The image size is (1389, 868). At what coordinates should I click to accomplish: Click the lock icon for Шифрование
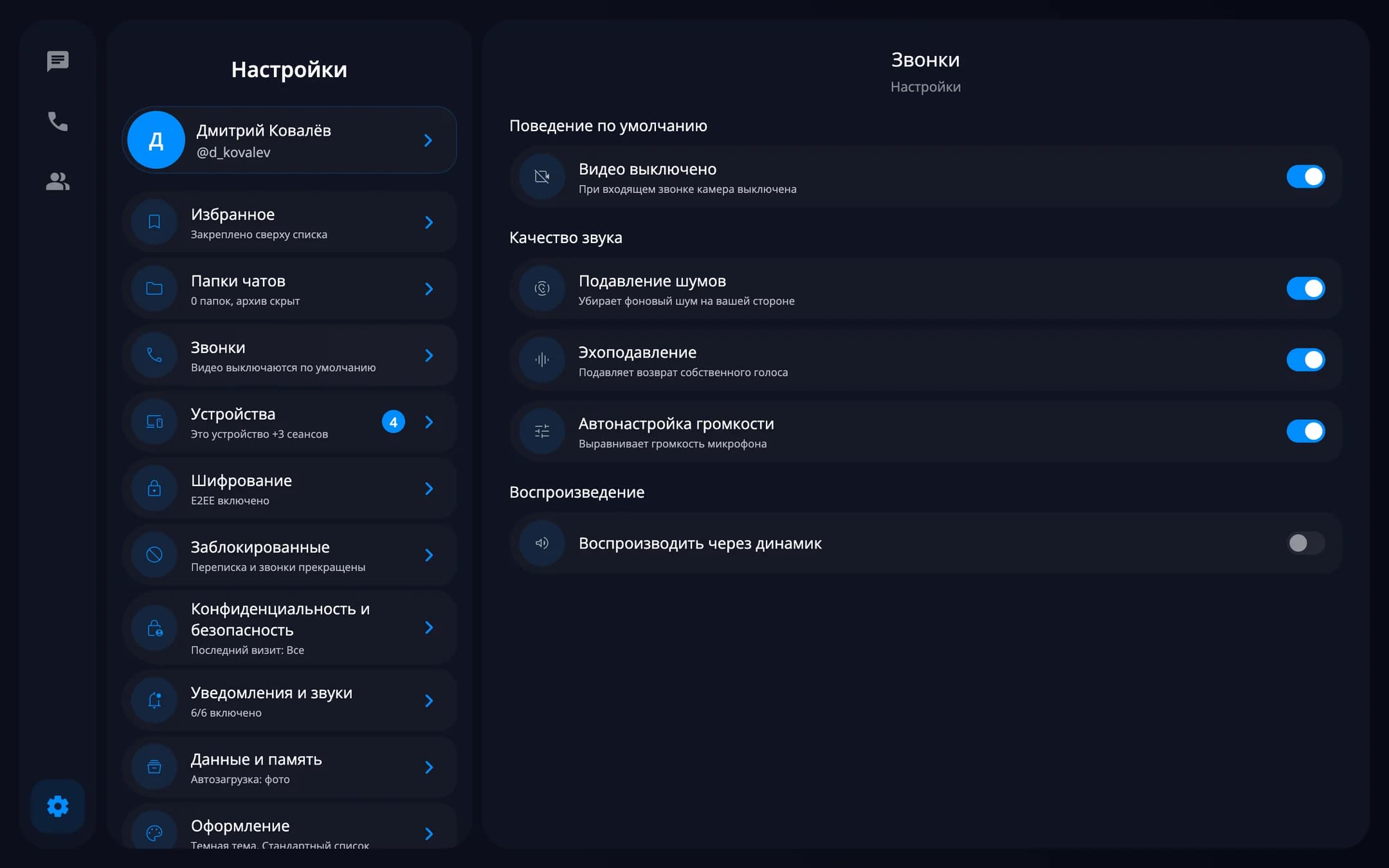point(154,488)
